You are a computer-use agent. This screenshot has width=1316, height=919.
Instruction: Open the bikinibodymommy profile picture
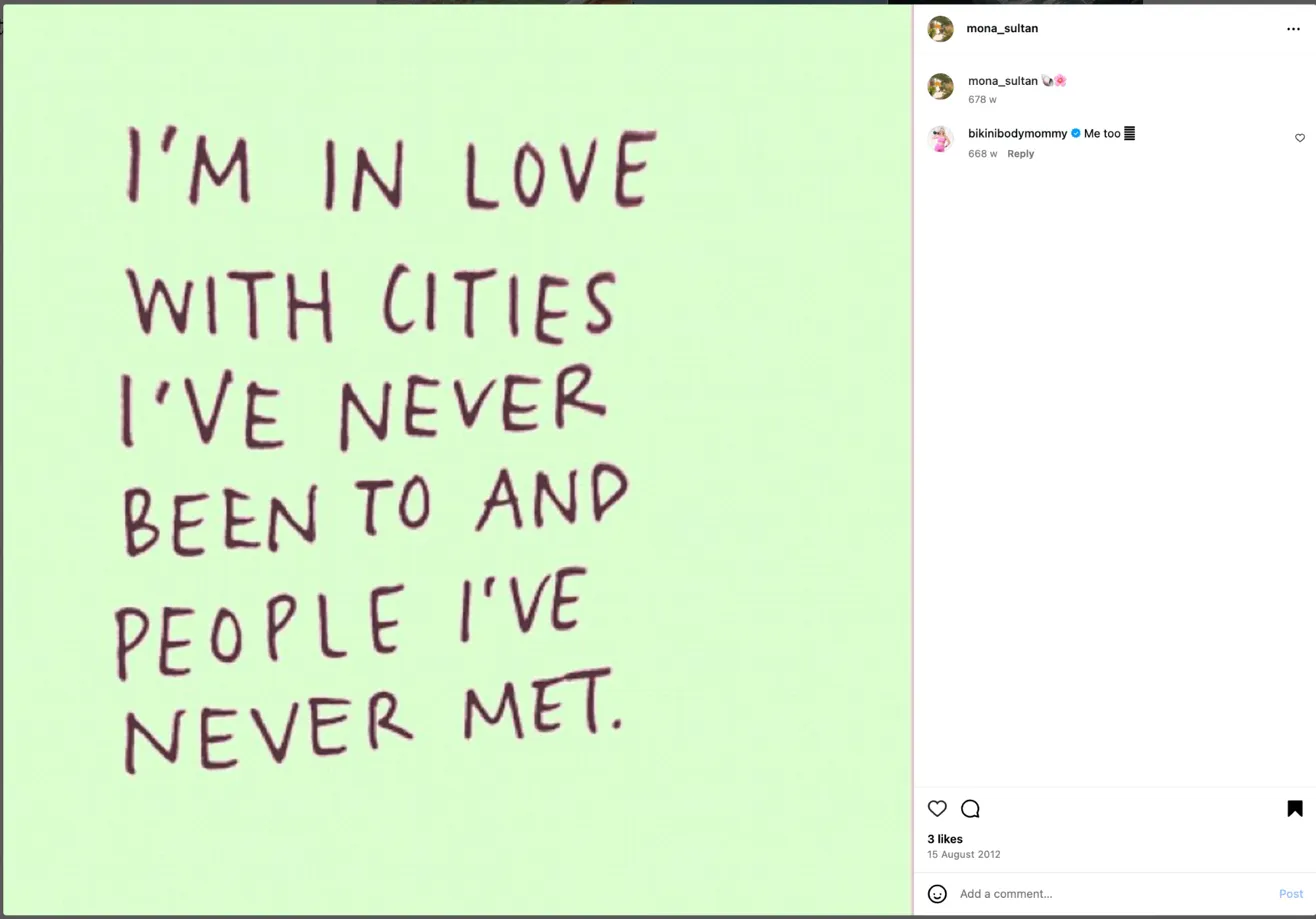click(940, 139)
